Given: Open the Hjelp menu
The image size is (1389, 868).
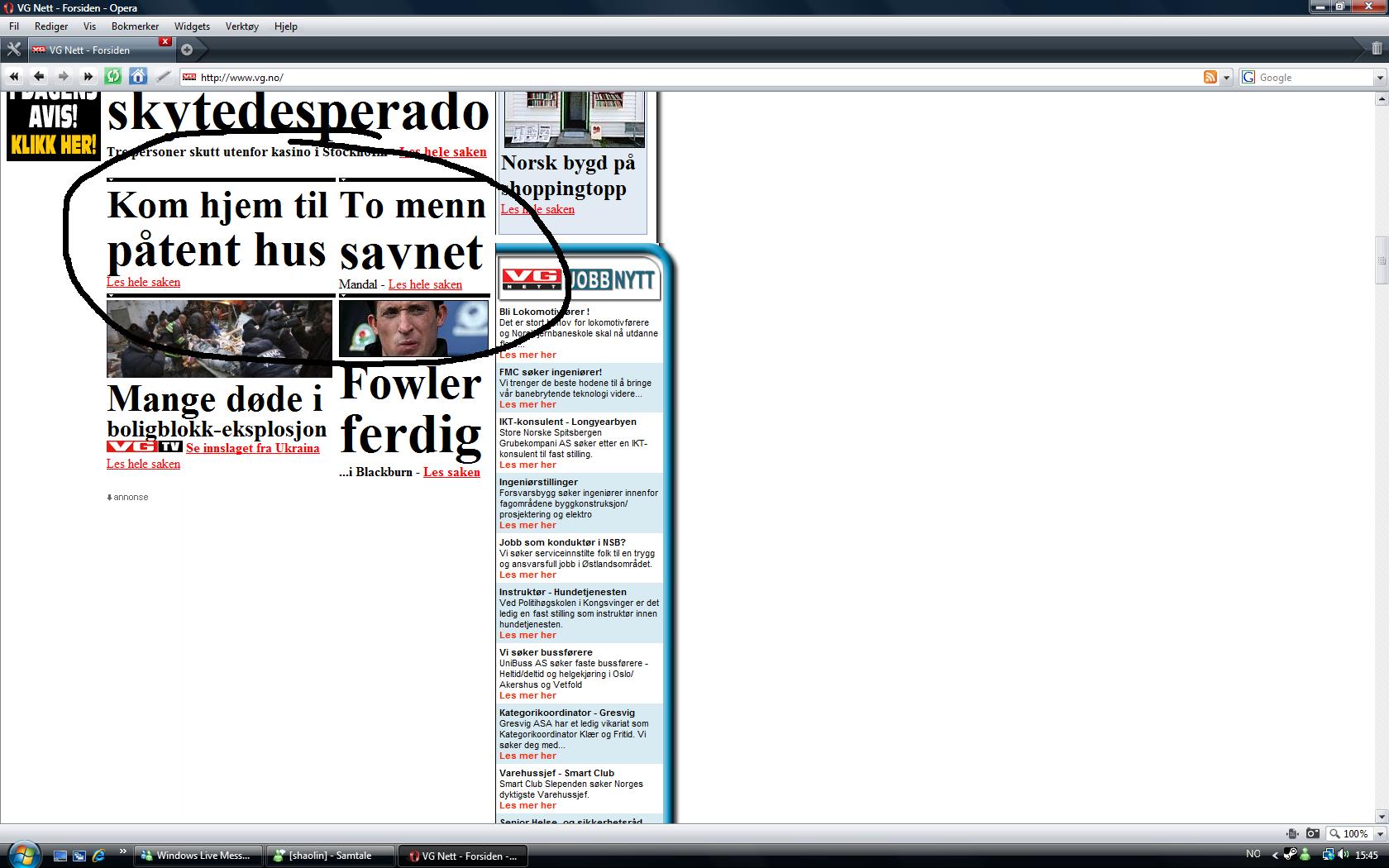Looking at the screenshot, I should [x=286, y=26].
